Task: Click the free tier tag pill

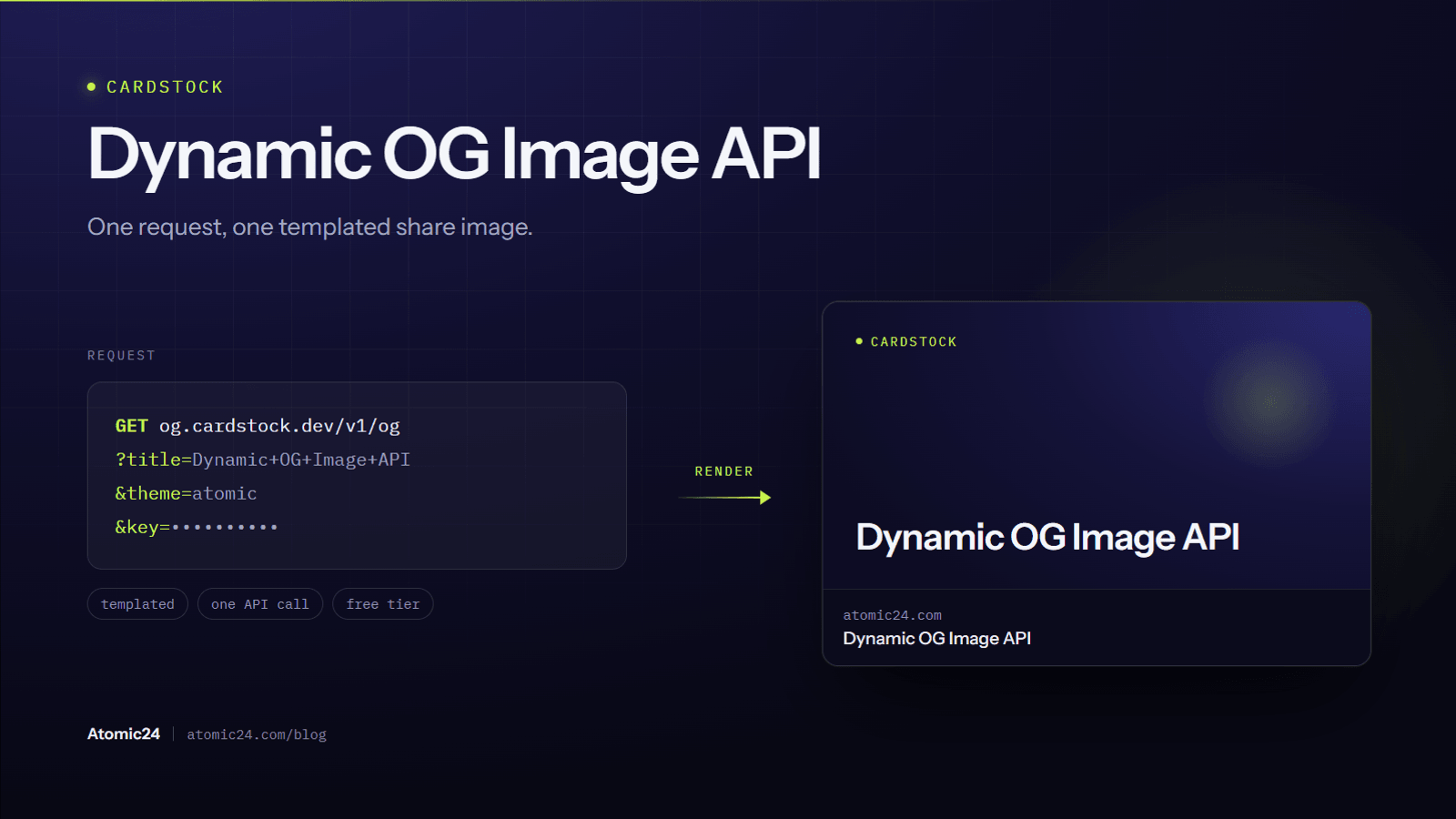Action: pyautogui.click(x=383, y=604)
